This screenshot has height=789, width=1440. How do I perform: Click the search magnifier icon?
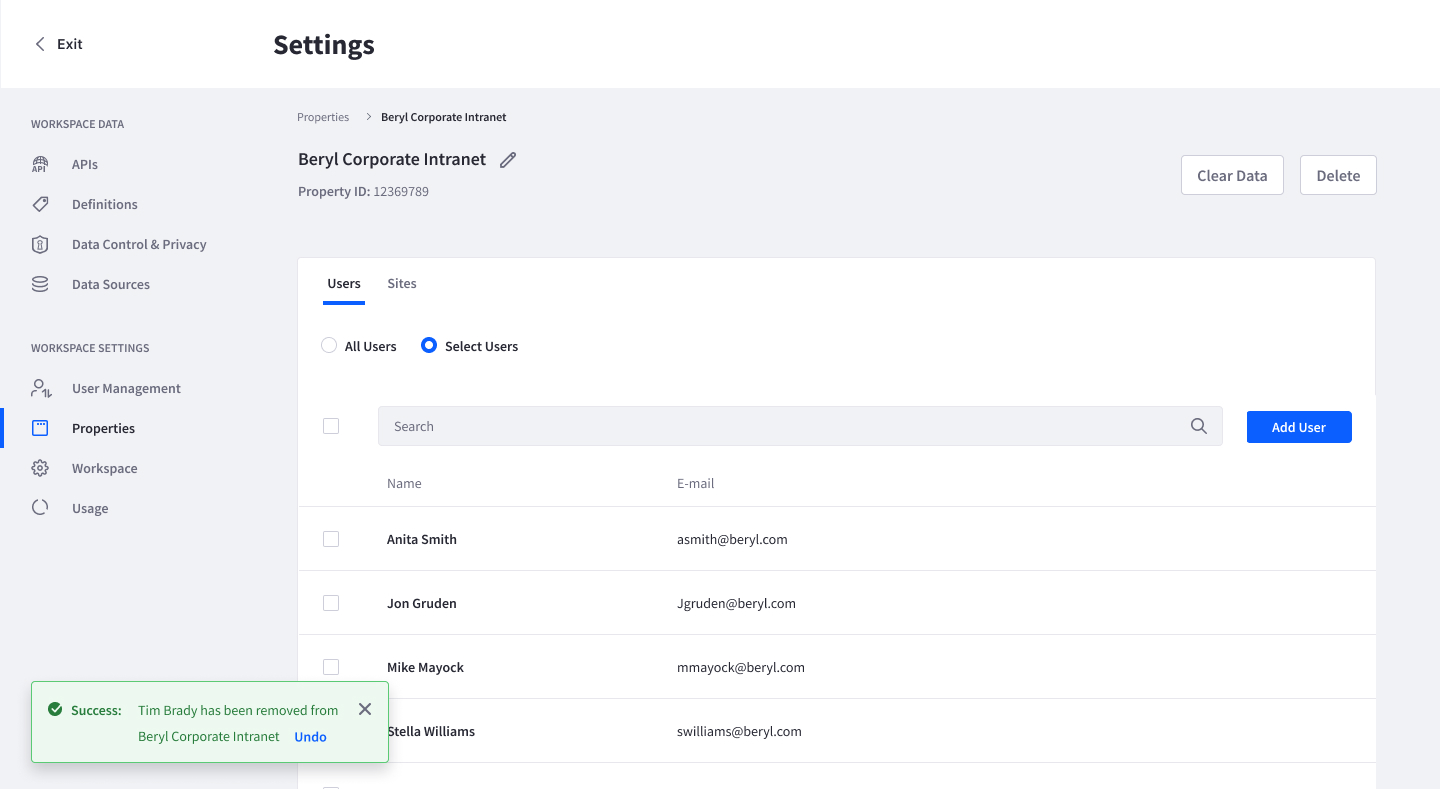[x=1199, y=426]
